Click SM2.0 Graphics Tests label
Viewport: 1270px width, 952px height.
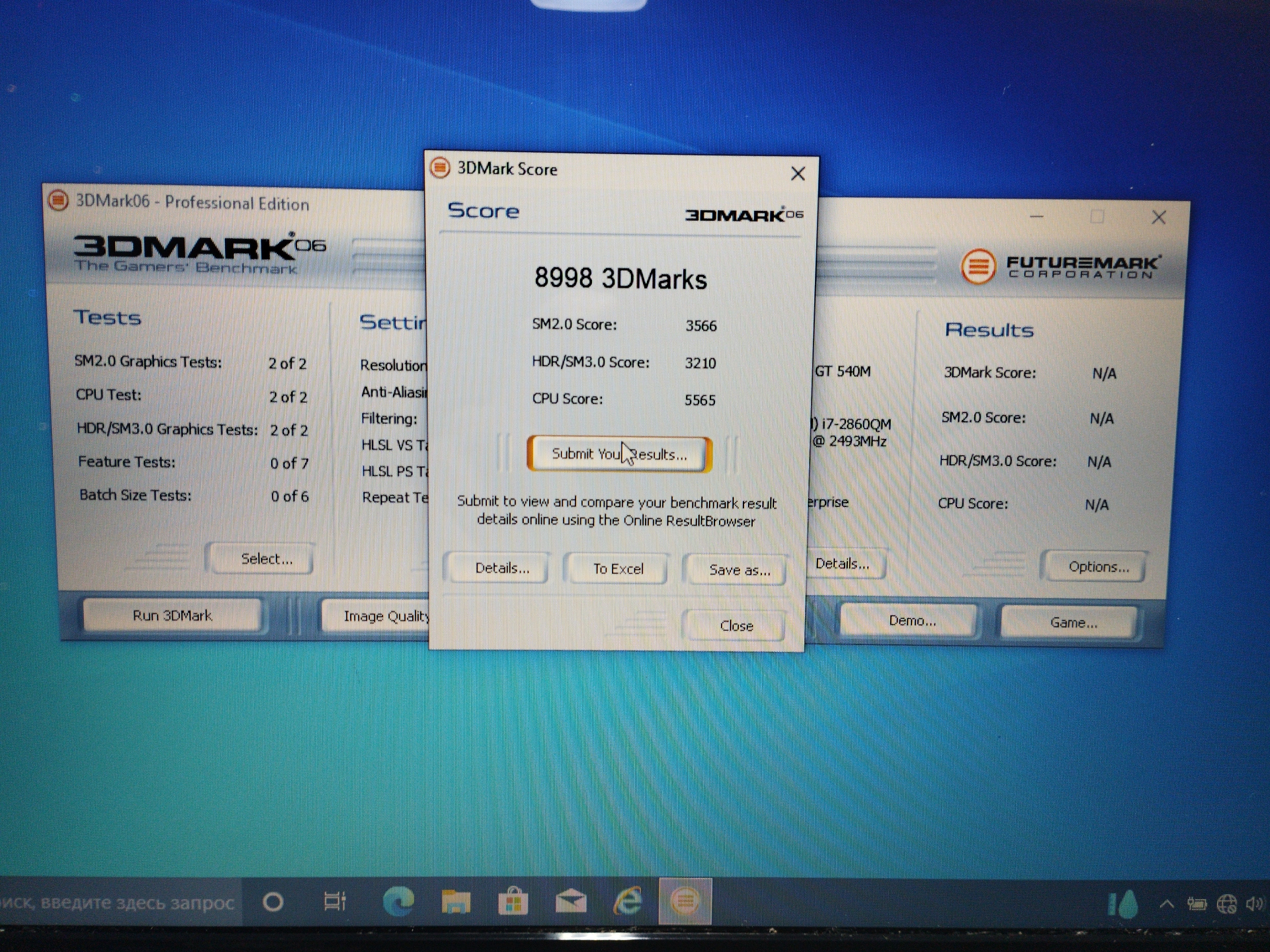coord(148,362)
